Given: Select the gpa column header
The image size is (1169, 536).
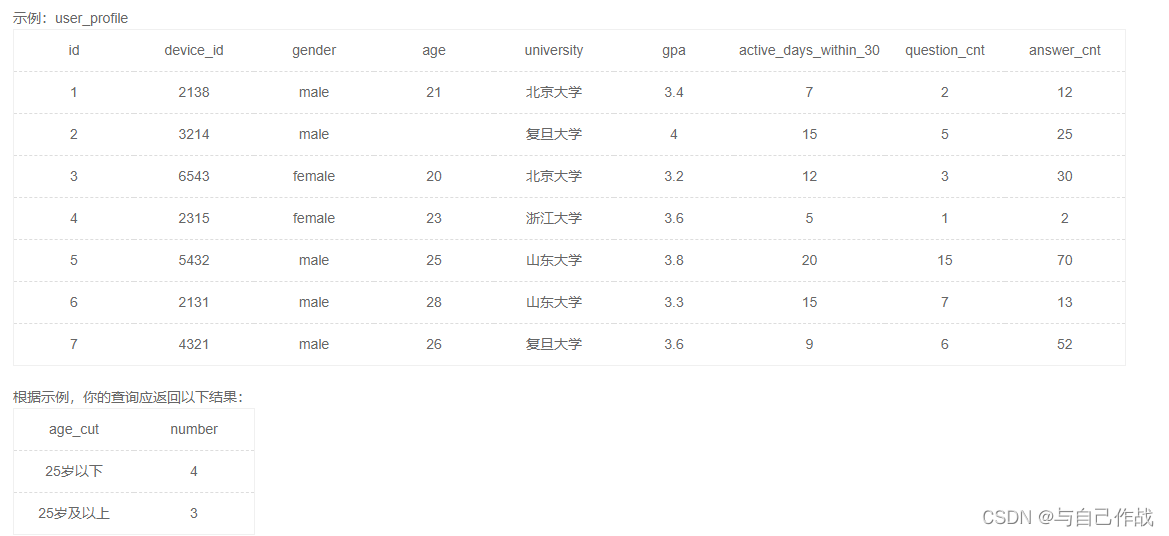Looking at the screenshot, I should (674, 50).
